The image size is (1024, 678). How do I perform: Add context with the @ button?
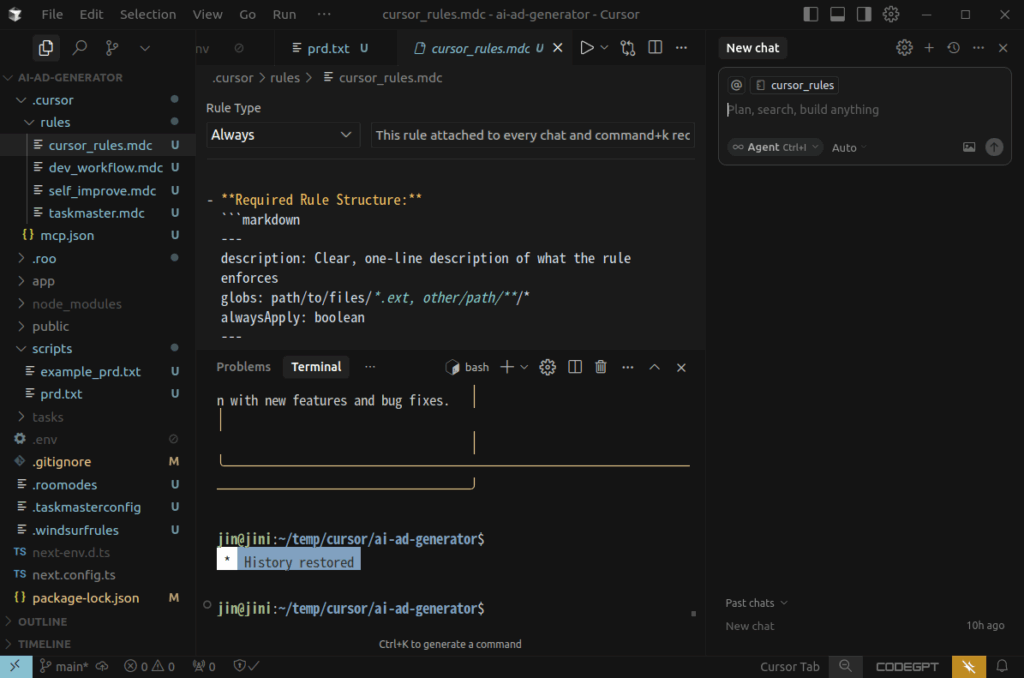click(x=736, y=85)
